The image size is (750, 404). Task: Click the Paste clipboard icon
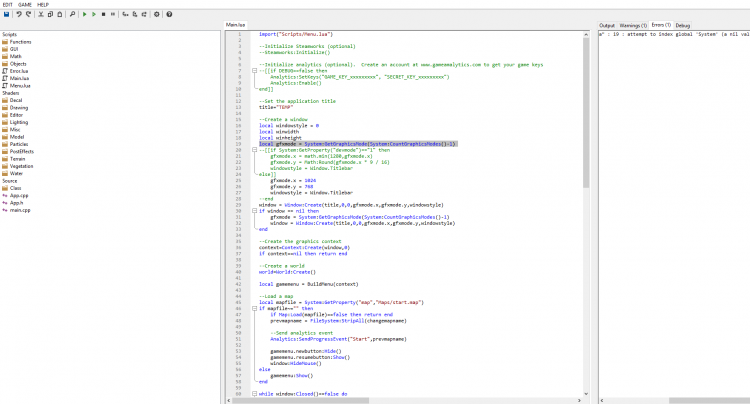(58, 15)
